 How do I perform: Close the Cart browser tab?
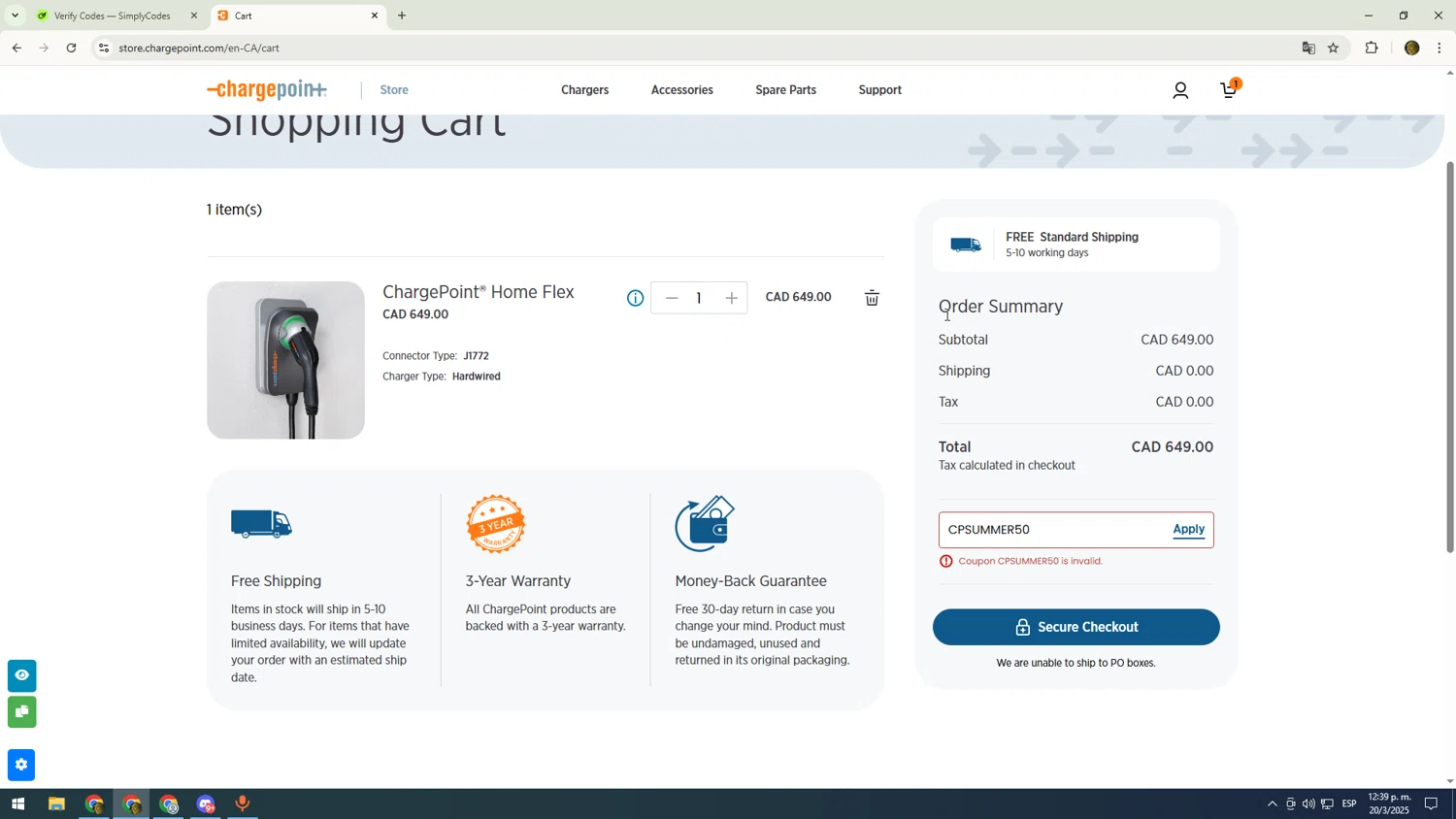coord(375,16)
